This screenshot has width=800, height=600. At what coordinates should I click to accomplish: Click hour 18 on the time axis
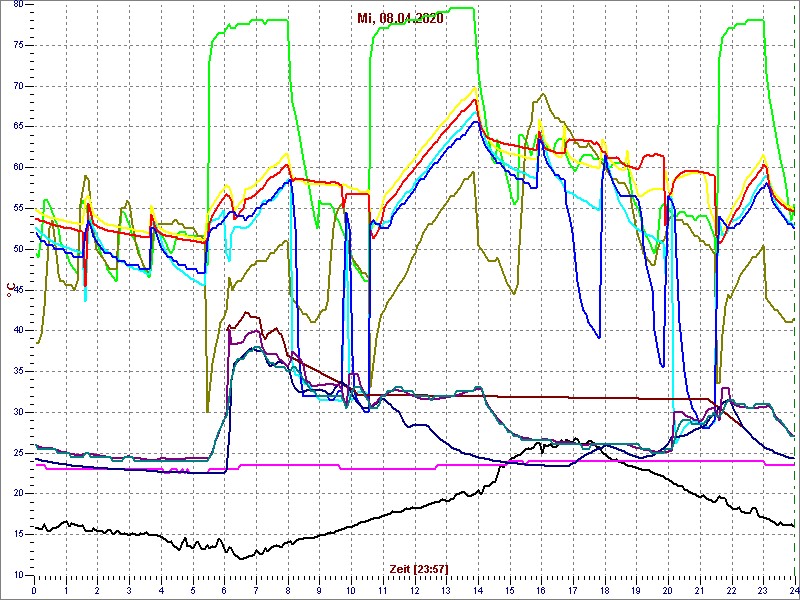[x=605, y=590]
